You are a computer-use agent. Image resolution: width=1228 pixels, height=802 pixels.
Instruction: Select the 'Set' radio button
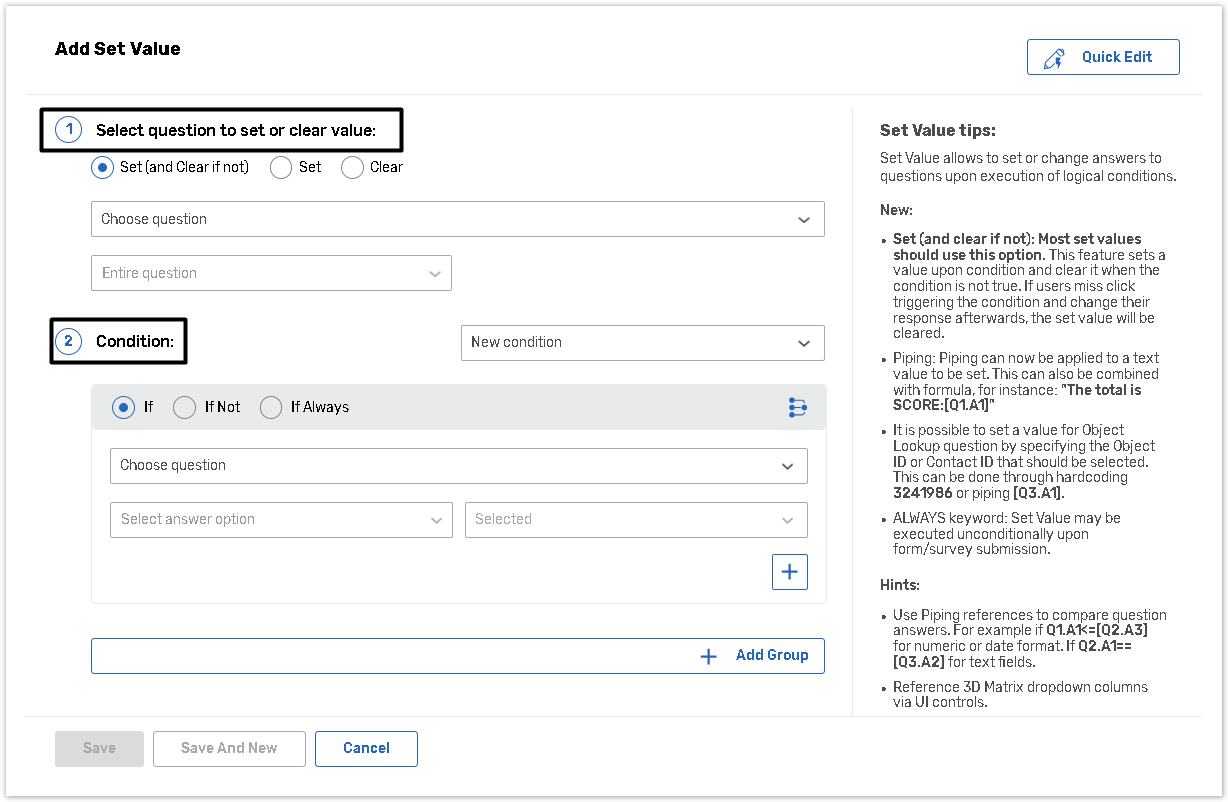[x=281, y=168]
